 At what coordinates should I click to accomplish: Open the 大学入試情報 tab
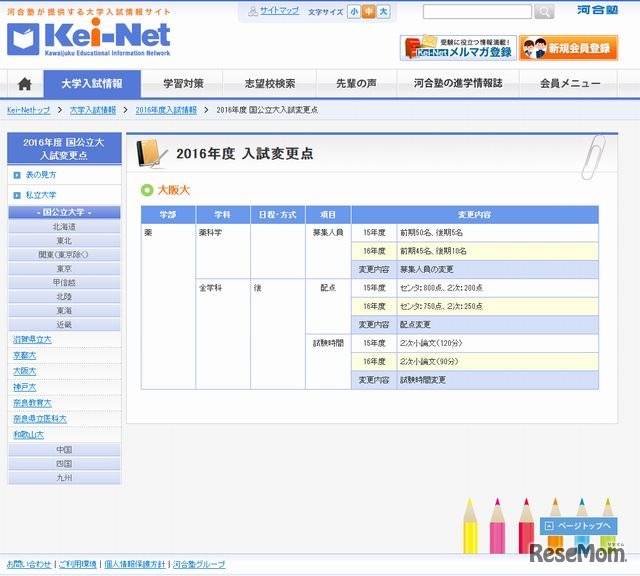click(92, 84)
